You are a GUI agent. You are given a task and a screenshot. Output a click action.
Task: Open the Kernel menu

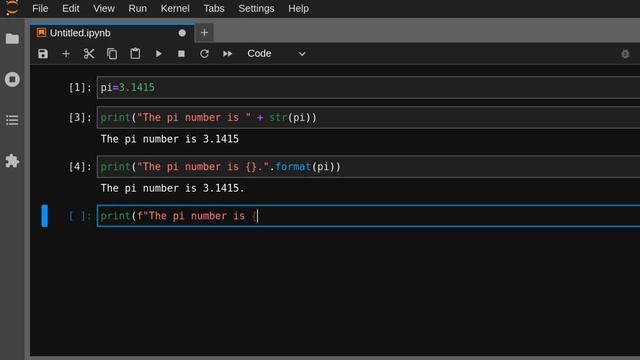(175, 8)
